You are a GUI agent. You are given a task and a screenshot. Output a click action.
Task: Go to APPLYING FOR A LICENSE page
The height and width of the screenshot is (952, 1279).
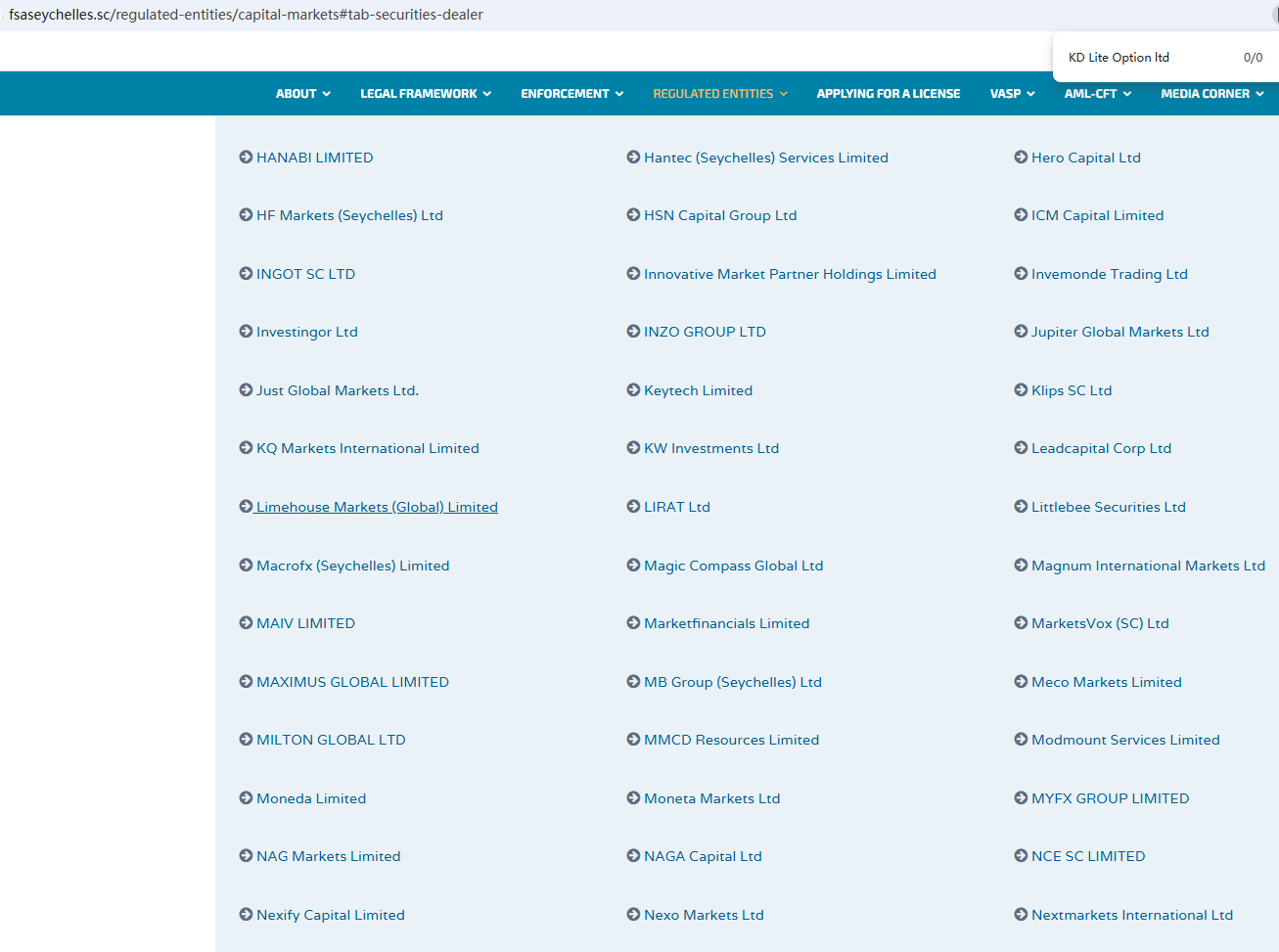pos(888,94)
